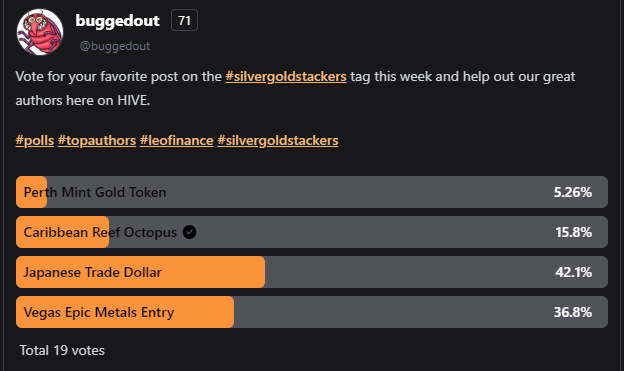Vote for Vegas Epic Metals Entry
The image size is (624, 371).
[312, 312]
